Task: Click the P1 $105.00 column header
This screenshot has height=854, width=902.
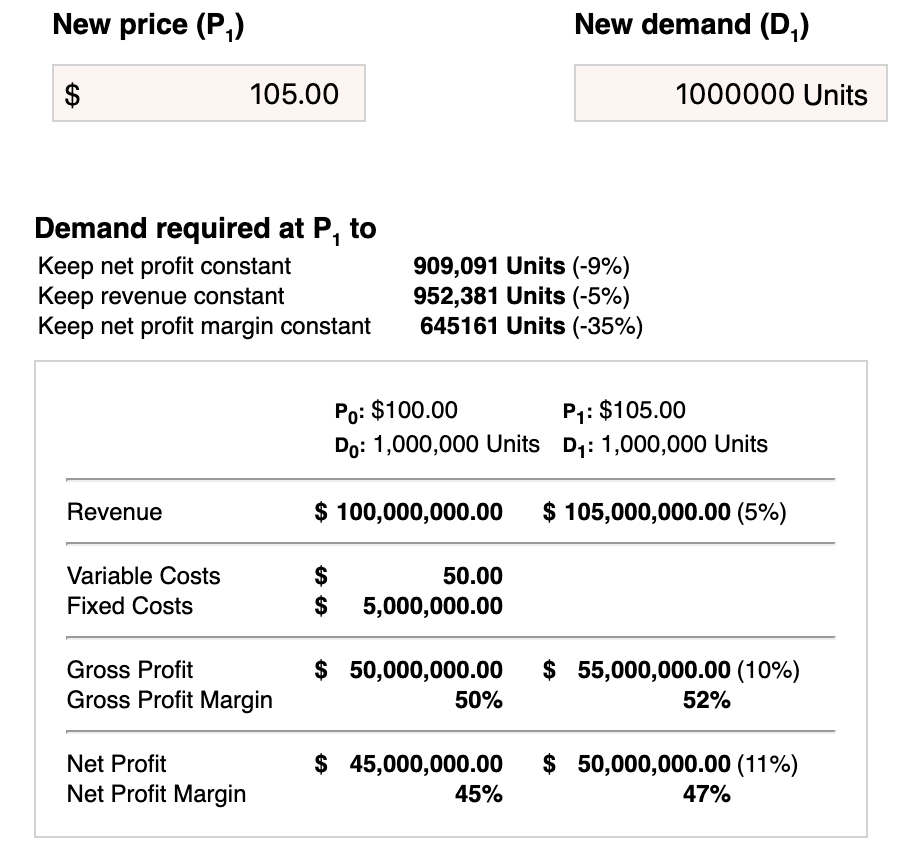Action: pyautogui.click(x=625, y=410)
